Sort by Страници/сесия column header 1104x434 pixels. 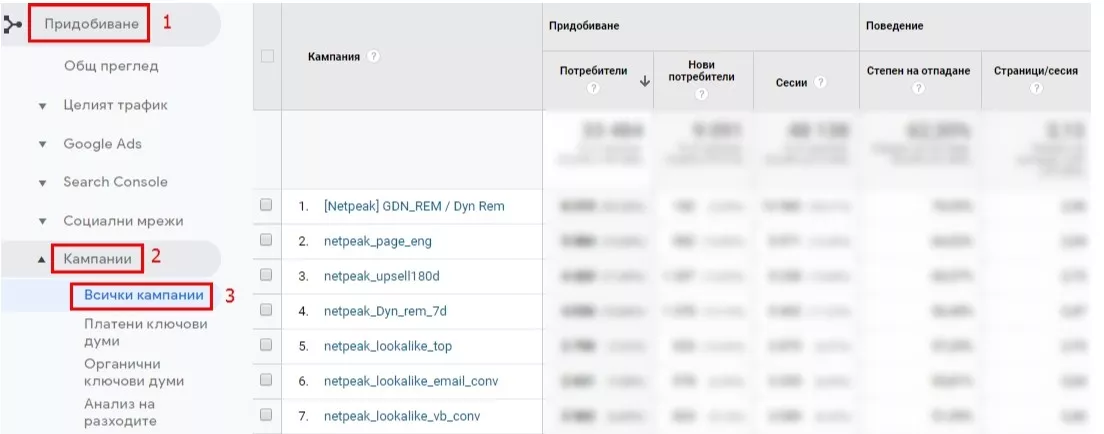point(1035,71)
